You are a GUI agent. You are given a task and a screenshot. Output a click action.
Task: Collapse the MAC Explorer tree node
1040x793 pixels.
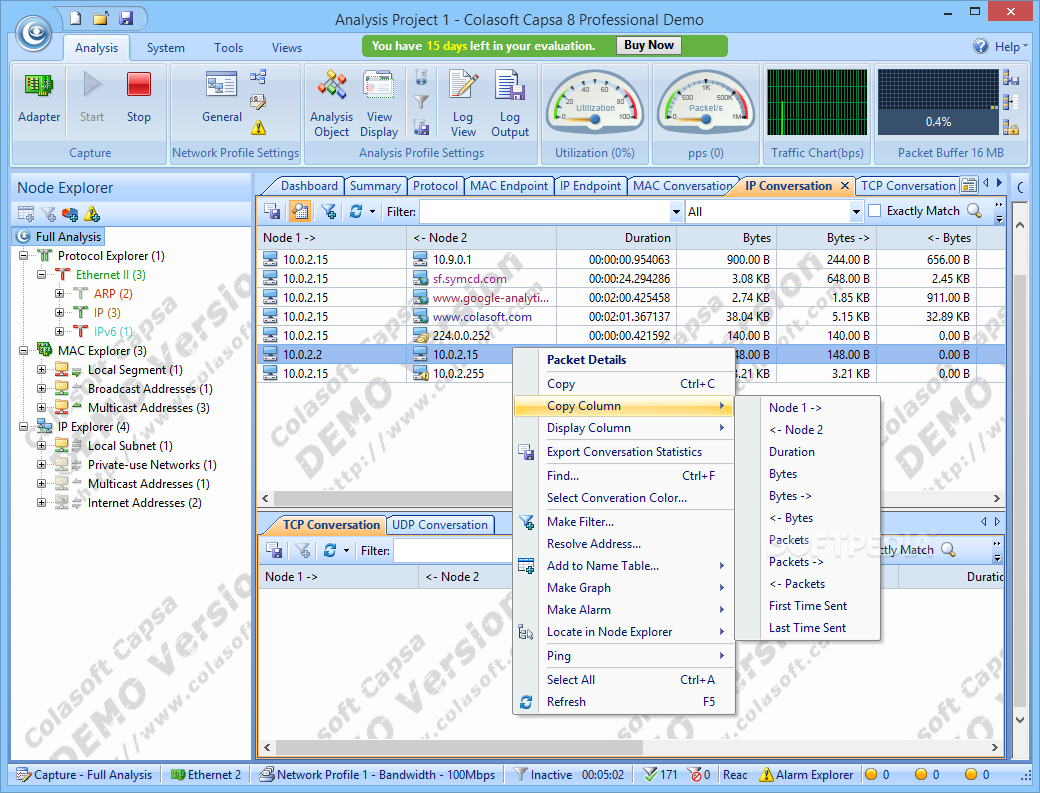(x=23, y=350)
